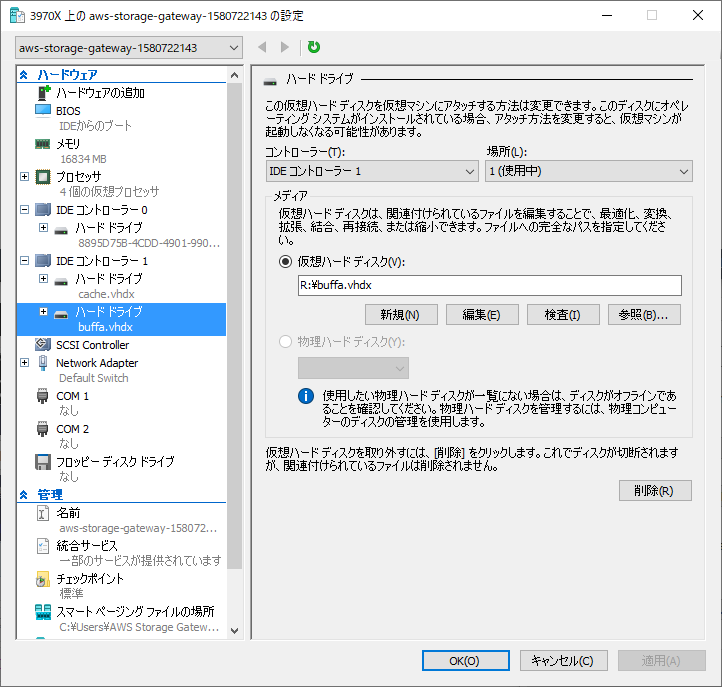Collapse the 管理 section header
The image size is (722, 687).
click(x=23, y=495)
